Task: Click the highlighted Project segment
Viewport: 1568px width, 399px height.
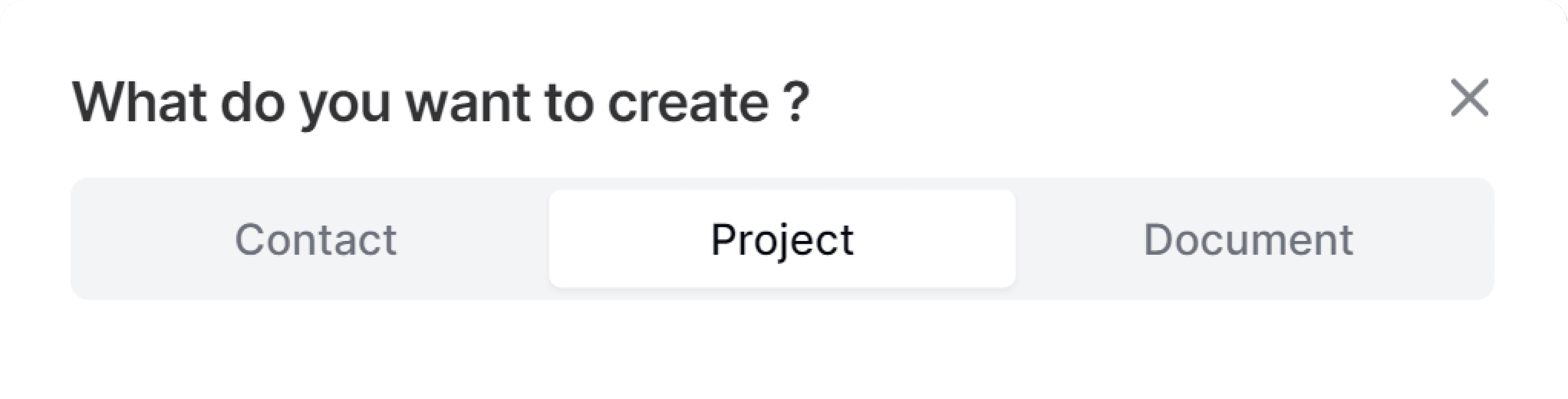Action: pyautogui.click(x=782, y=239)
